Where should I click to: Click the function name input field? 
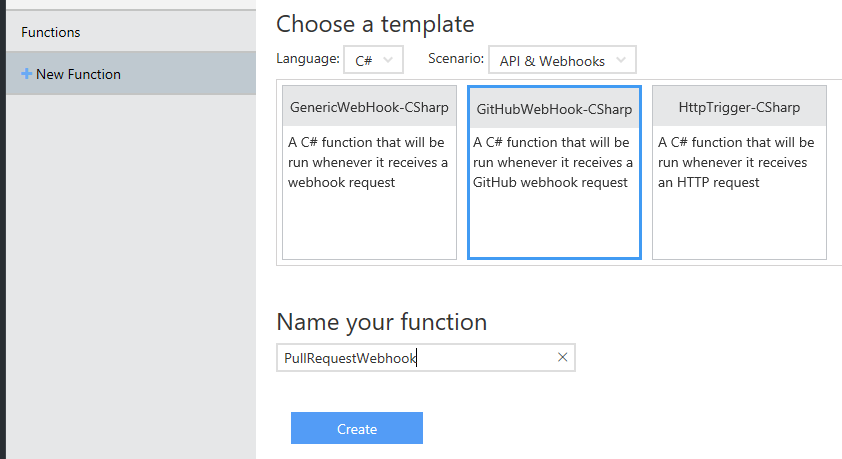(x=414, y=358)
